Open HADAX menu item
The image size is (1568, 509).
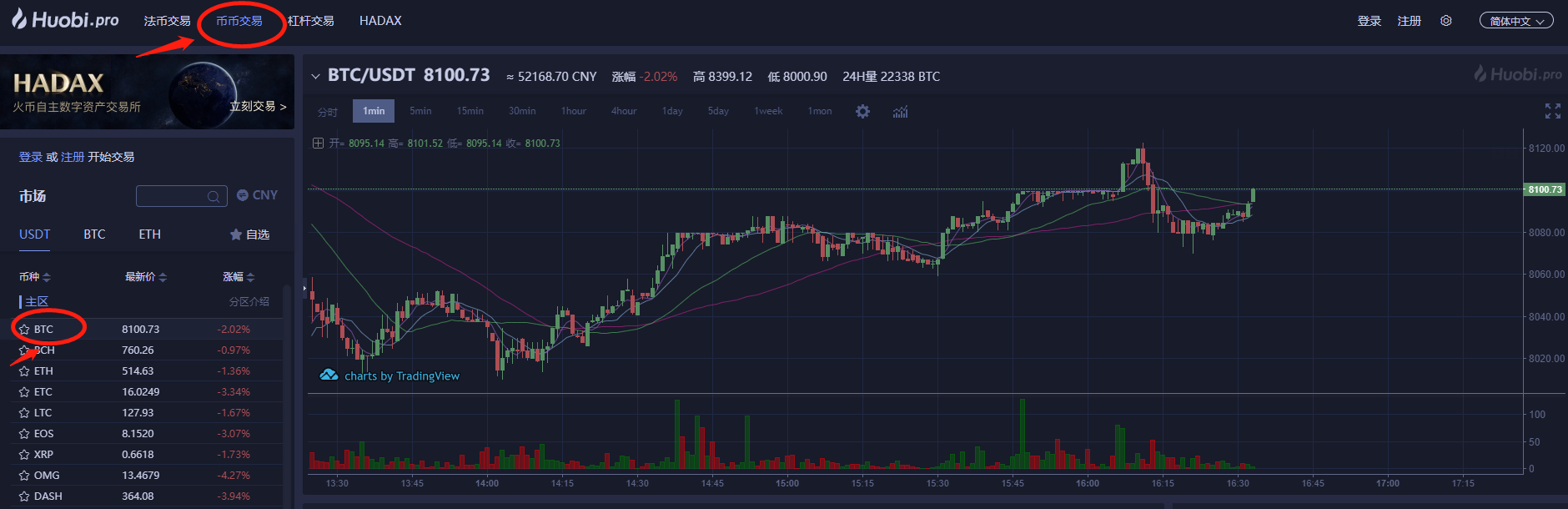(380, 21)
